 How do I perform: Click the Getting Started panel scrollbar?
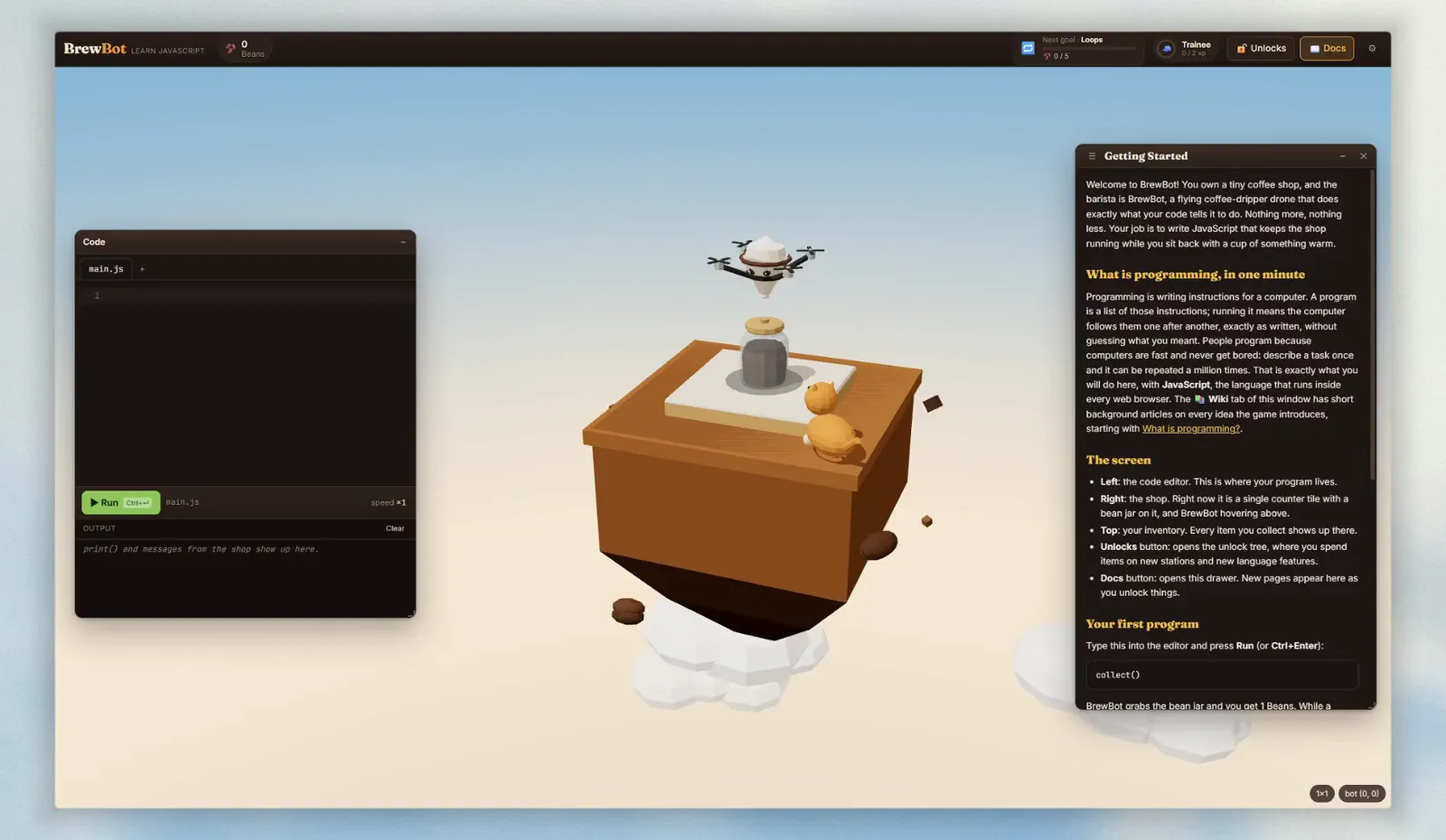(1372, 325)
